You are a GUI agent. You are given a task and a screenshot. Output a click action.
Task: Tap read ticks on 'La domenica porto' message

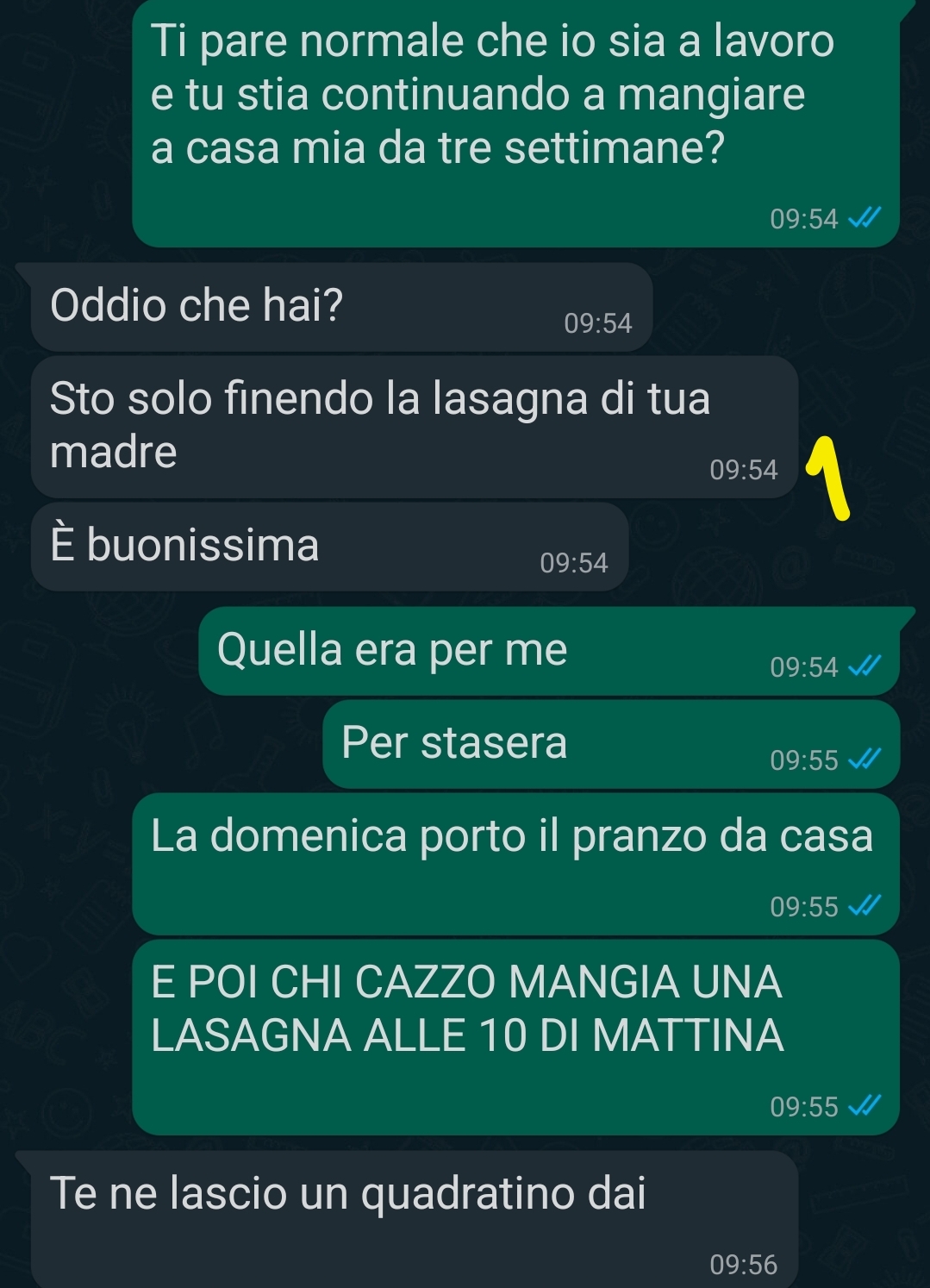coord(864,906)
